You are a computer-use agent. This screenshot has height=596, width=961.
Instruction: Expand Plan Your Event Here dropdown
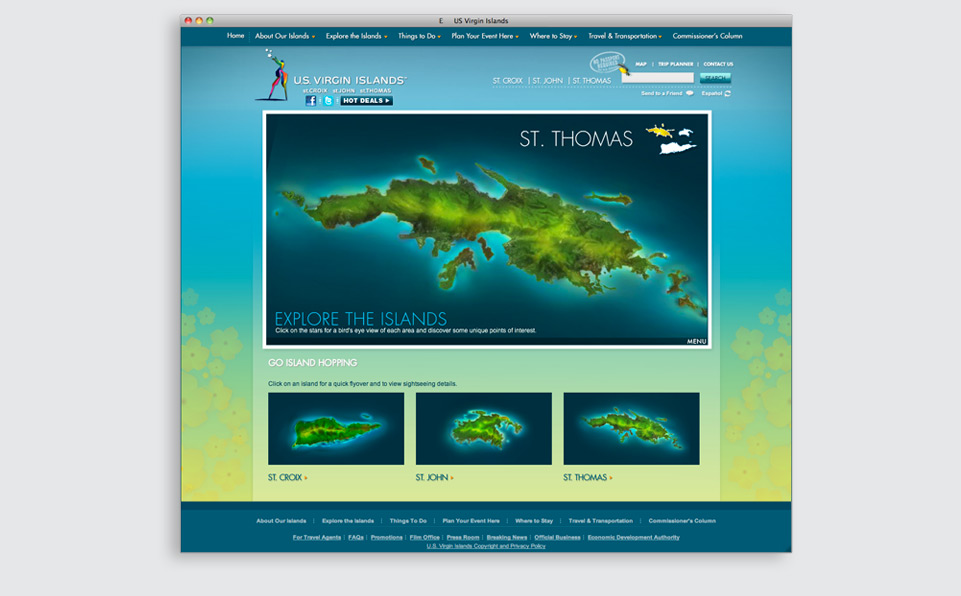(485, 36)
